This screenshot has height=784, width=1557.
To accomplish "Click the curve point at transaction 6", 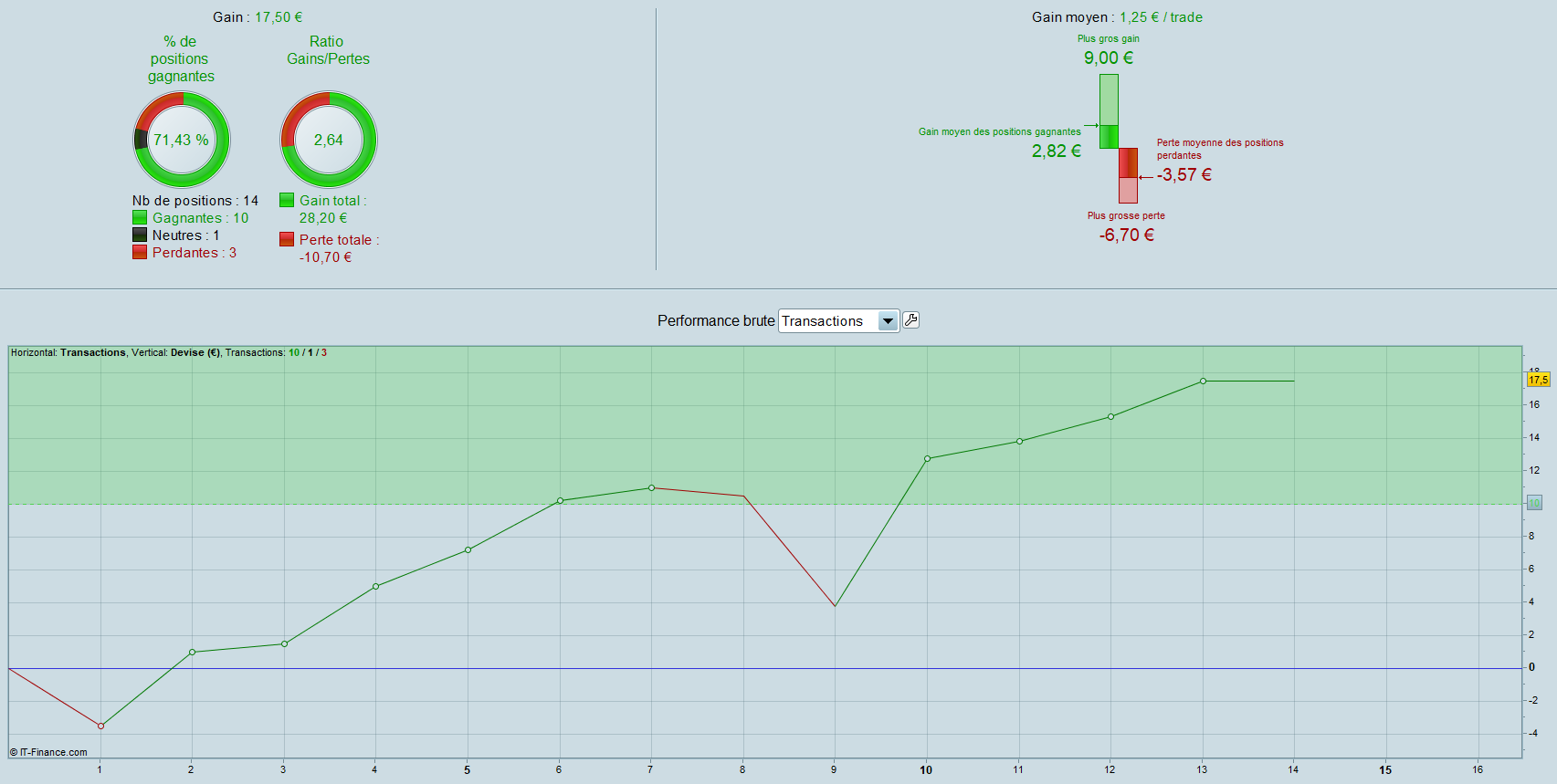I will [x=560, y=501].
